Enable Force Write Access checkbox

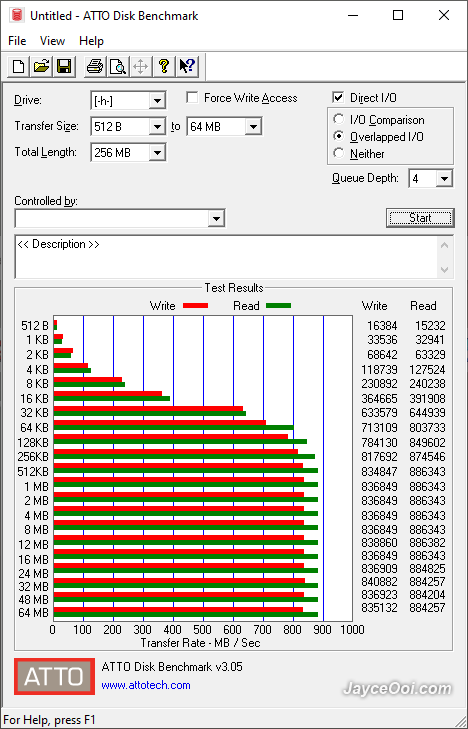click(191, 98)
